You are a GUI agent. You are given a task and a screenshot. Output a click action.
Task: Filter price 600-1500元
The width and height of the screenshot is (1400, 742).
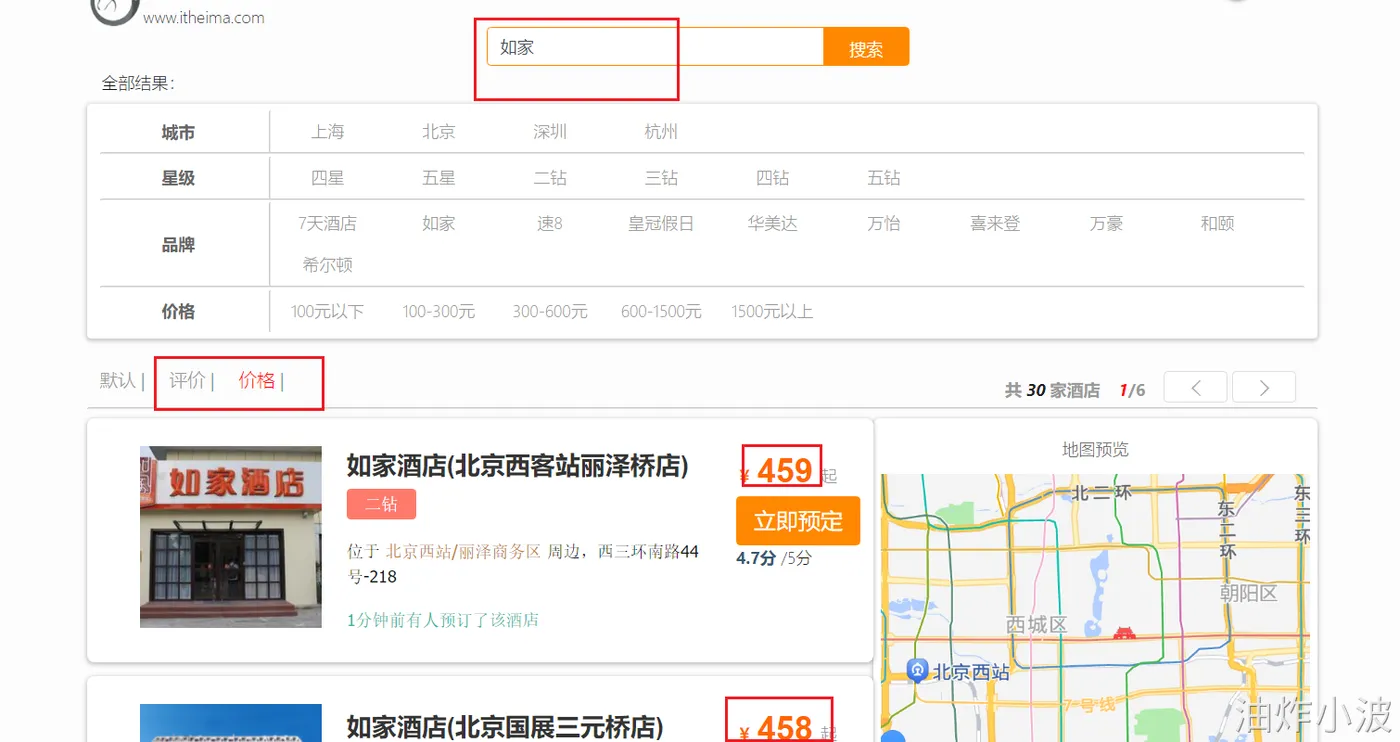661,312
